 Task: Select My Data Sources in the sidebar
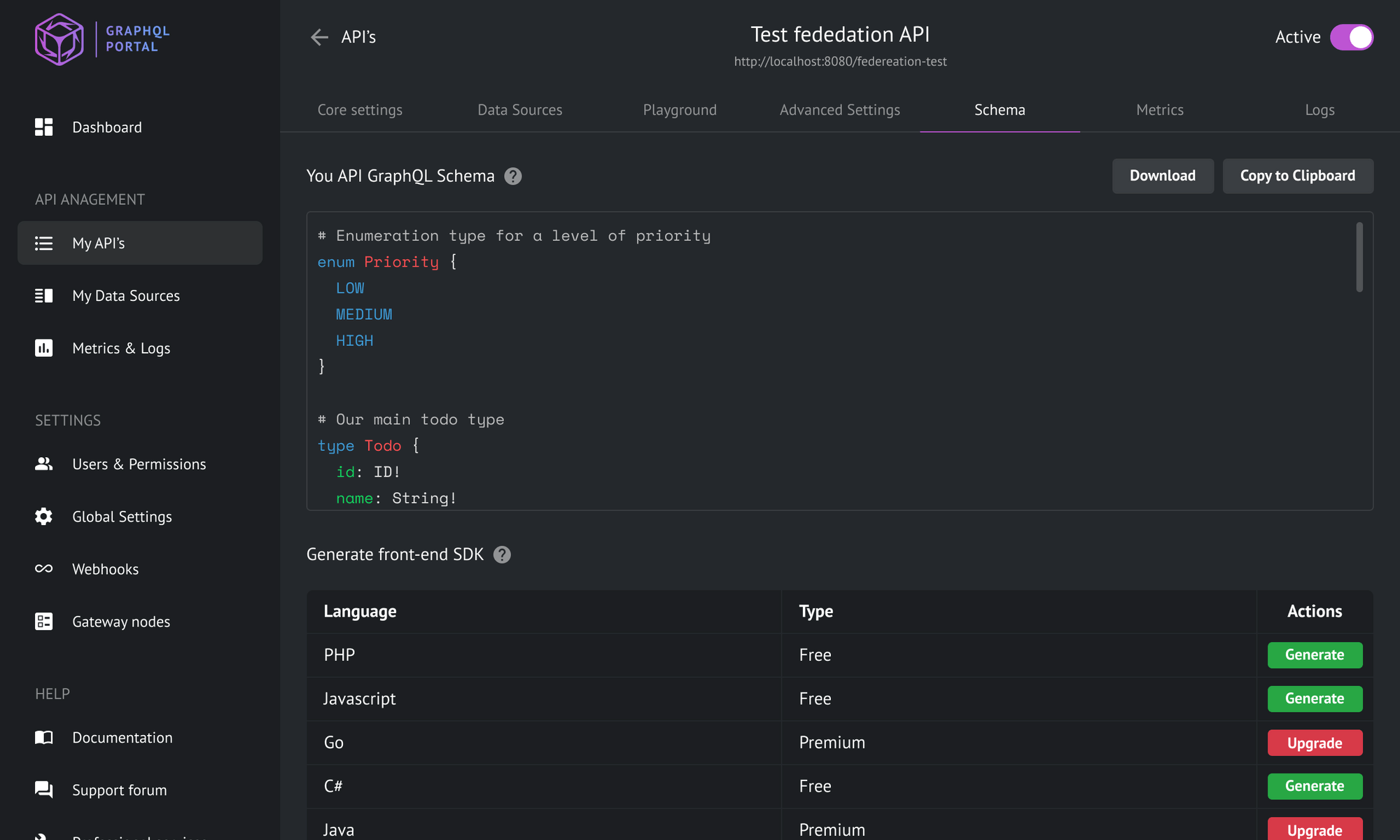126,295
